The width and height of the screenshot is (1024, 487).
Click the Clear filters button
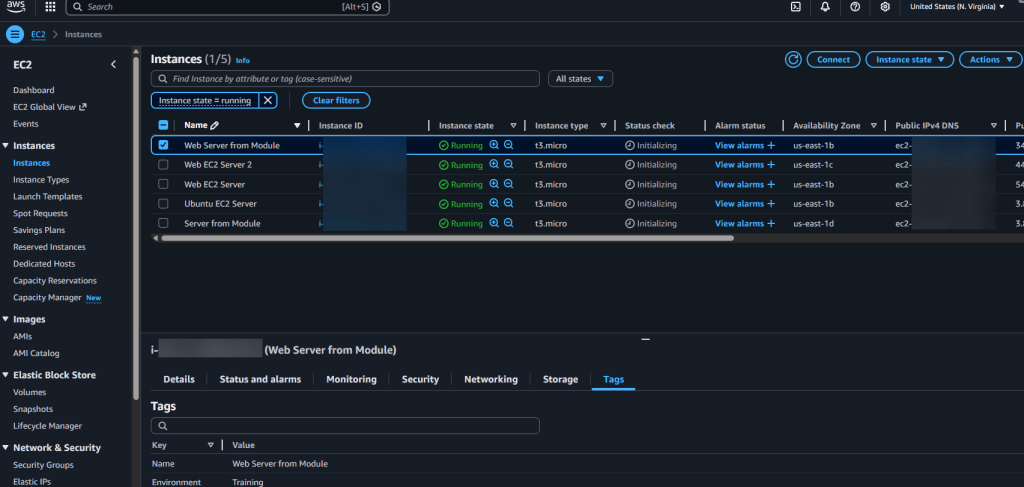(336, 100)
